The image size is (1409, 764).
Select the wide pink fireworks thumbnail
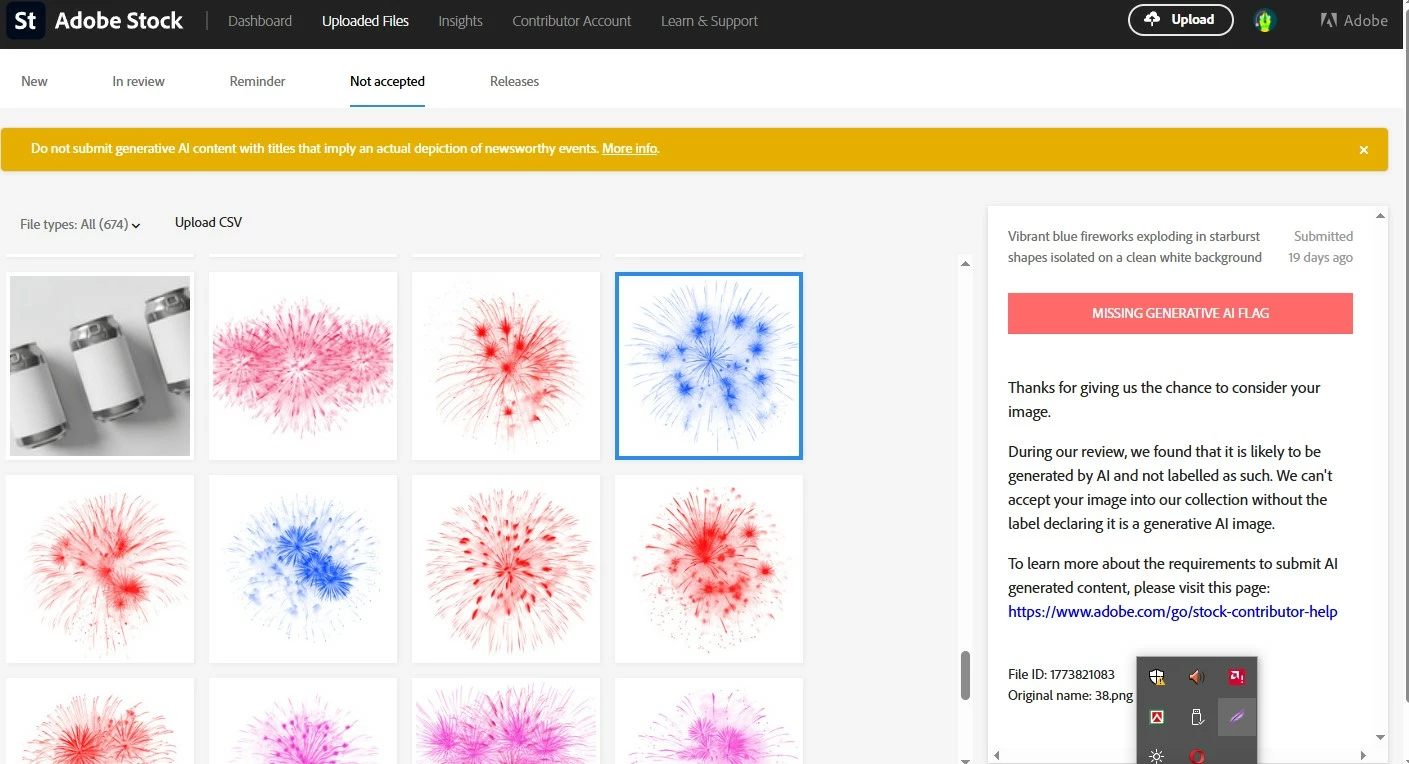[x=303, y=366]
